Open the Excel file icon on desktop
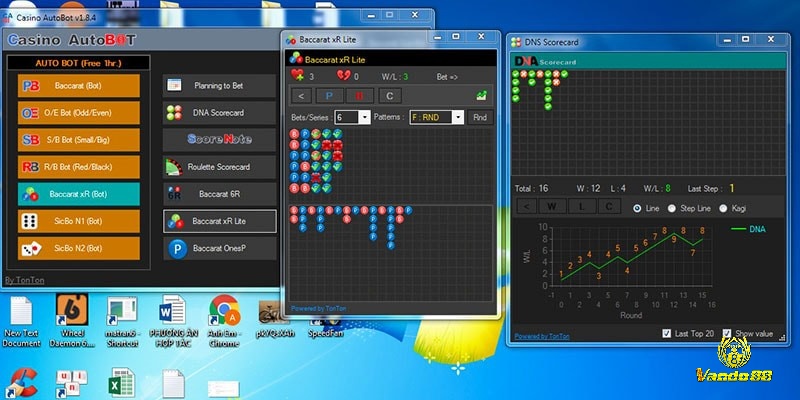The height and width of the screenshot is (400, 800). (122, 383)
